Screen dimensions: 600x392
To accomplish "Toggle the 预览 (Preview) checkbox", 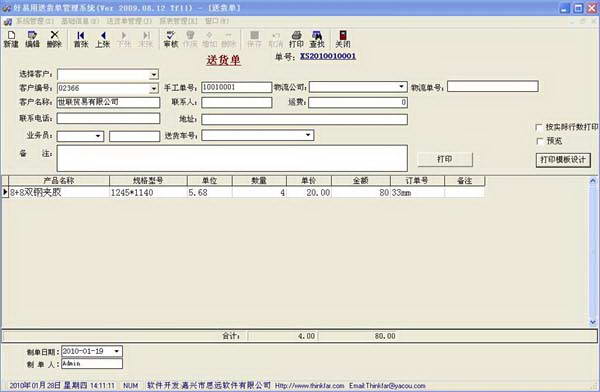I will coord(540,141).
